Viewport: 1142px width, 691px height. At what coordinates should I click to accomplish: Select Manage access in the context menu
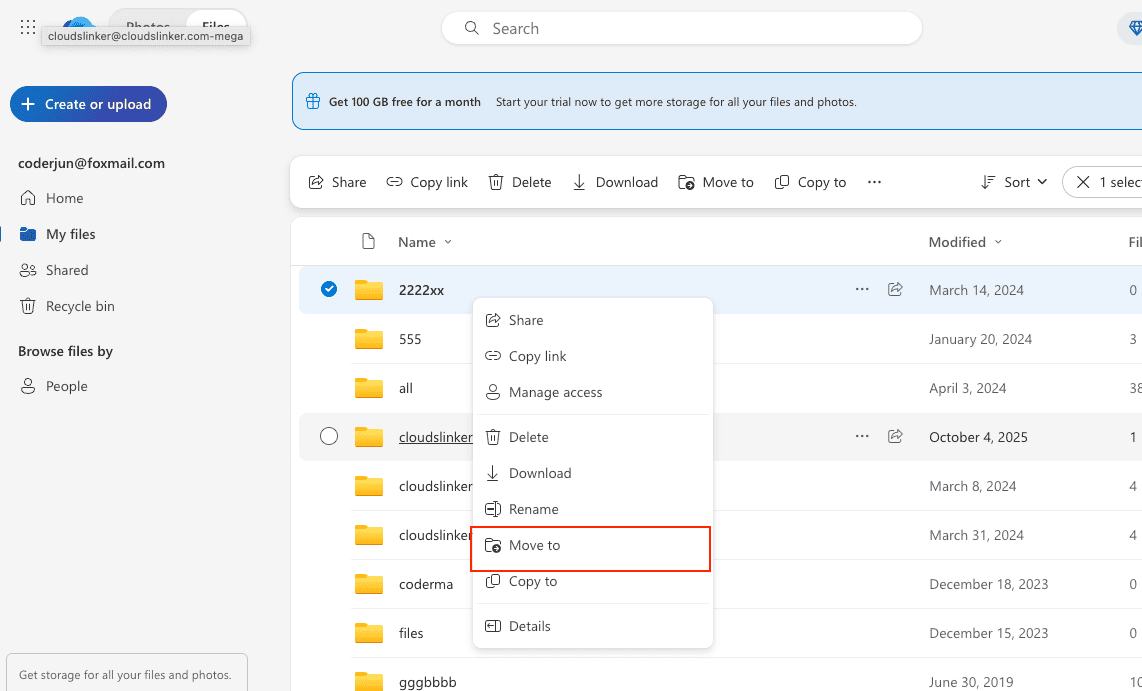pyautogui.click(x=556, y=392)
